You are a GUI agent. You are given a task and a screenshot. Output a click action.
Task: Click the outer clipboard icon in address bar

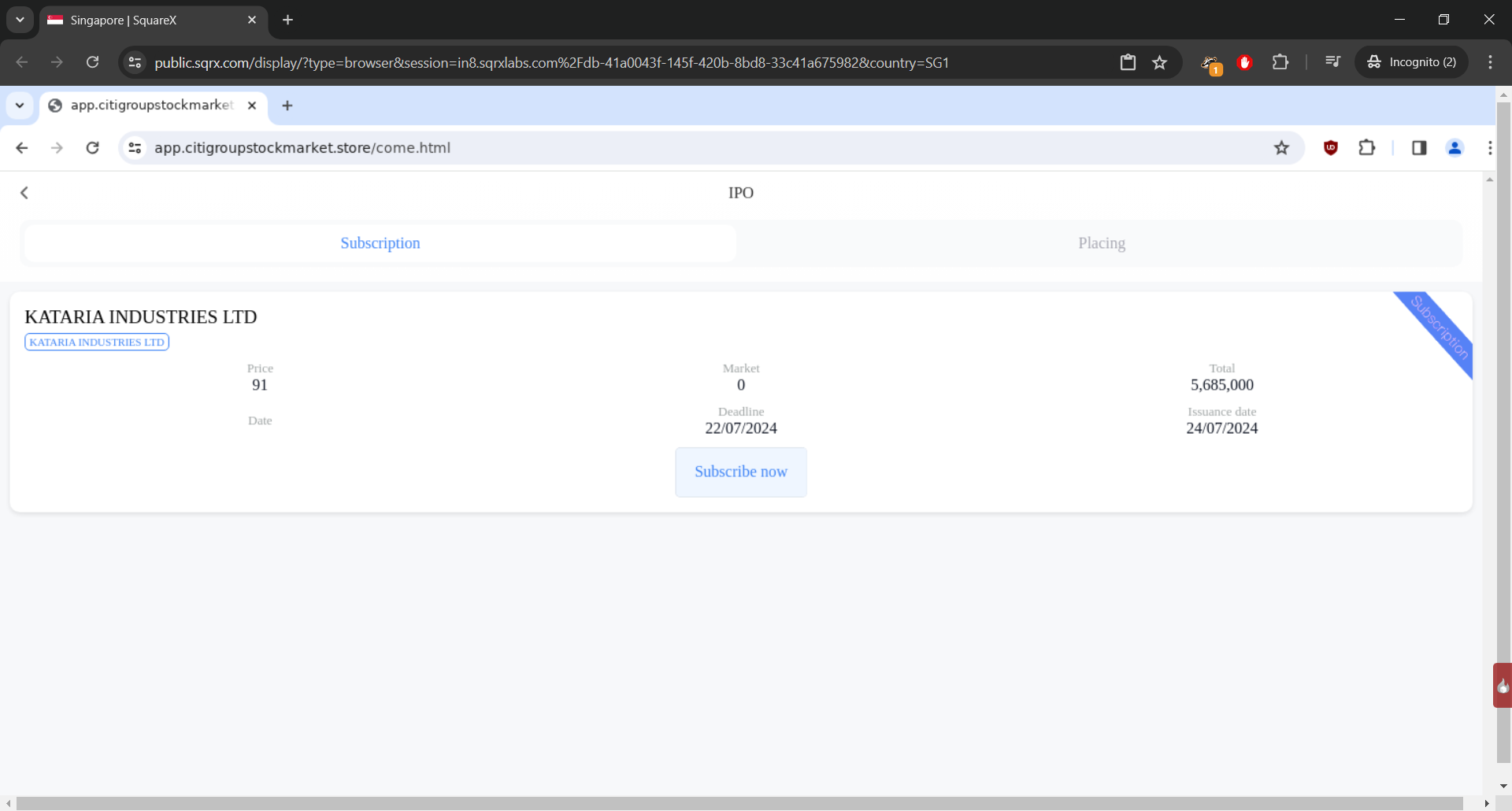tap(1128, 62)
